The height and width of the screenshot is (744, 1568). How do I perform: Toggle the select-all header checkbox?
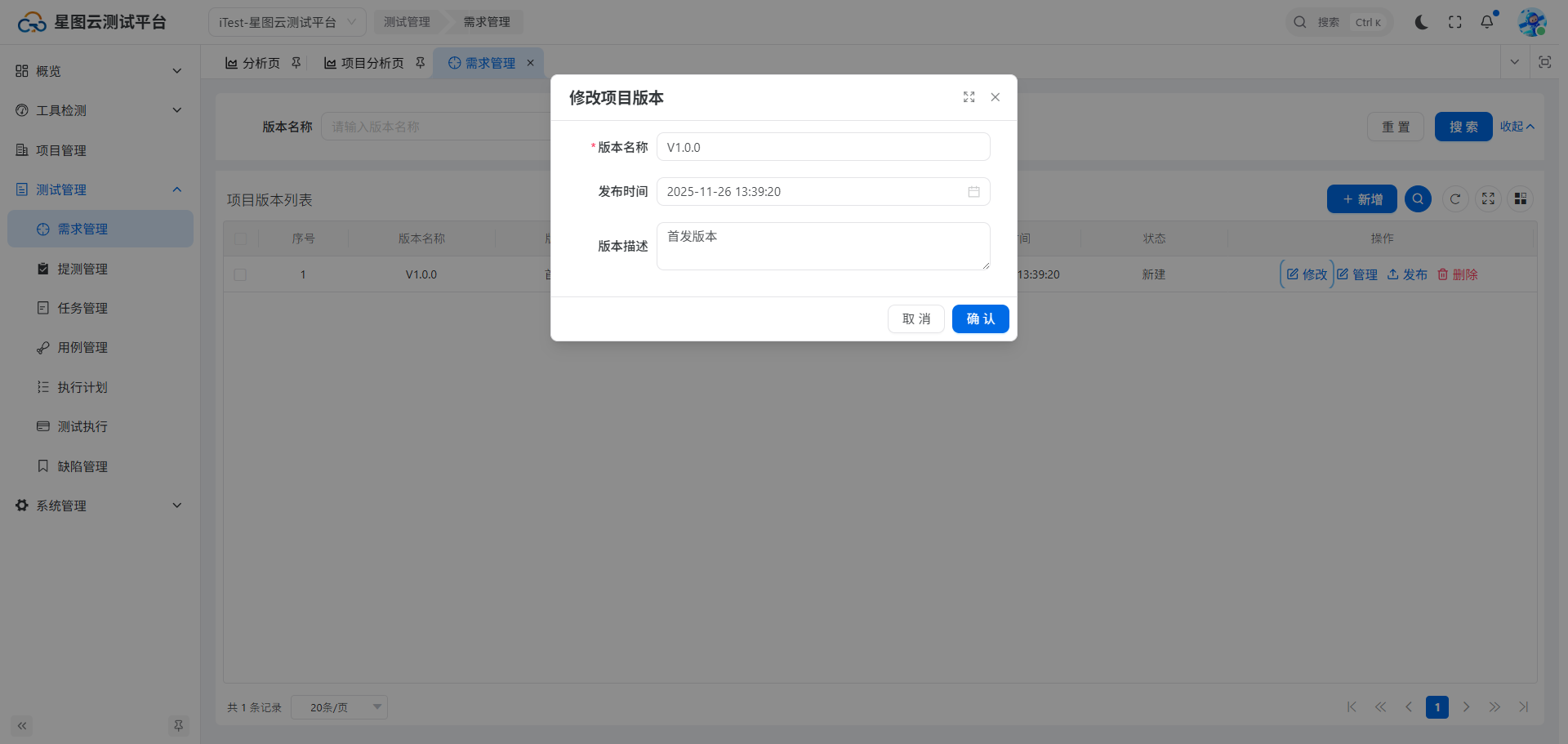240,239
